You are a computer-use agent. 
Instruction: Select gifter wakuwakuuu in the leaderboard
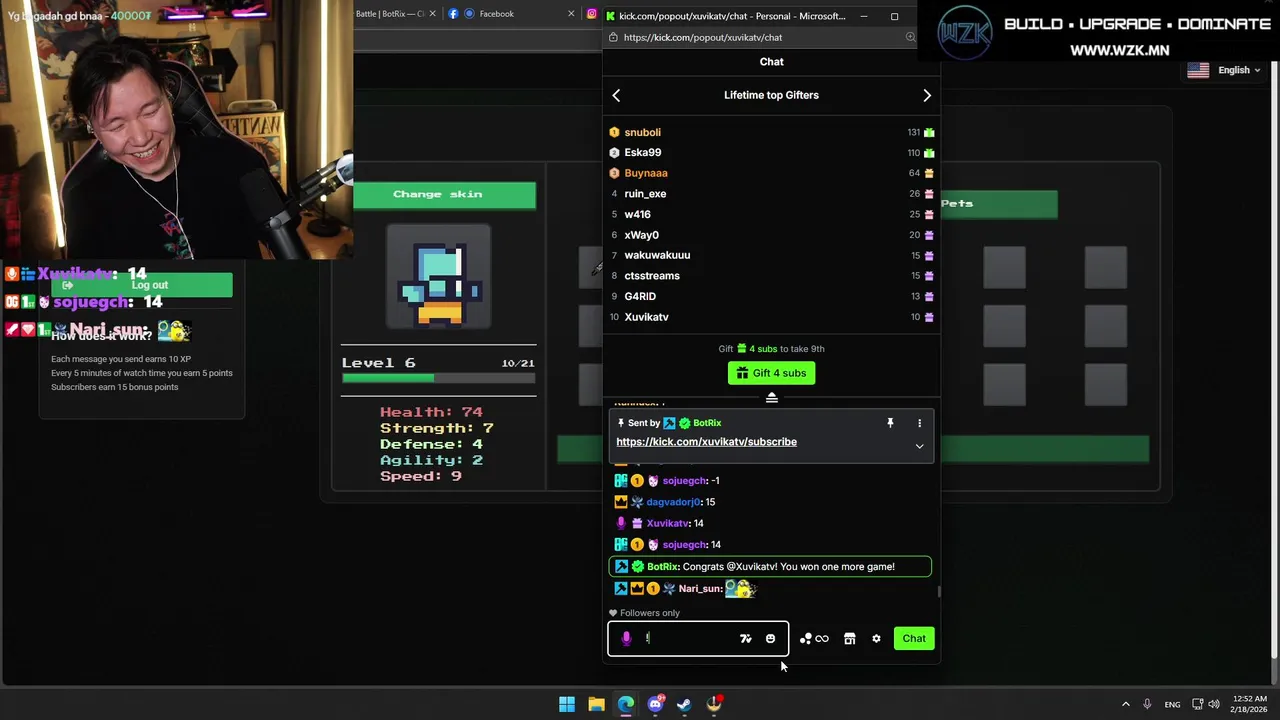tap(657, 255)
